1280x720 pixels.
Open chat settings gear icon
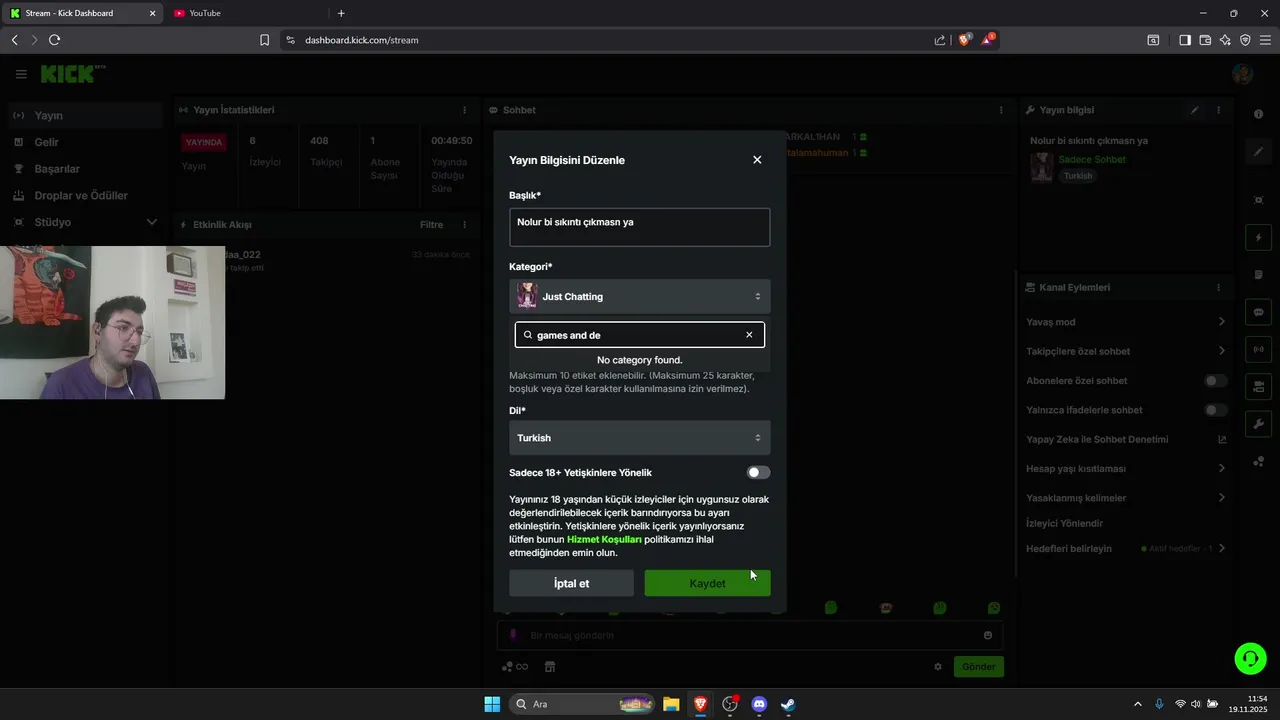click(938, 667)
